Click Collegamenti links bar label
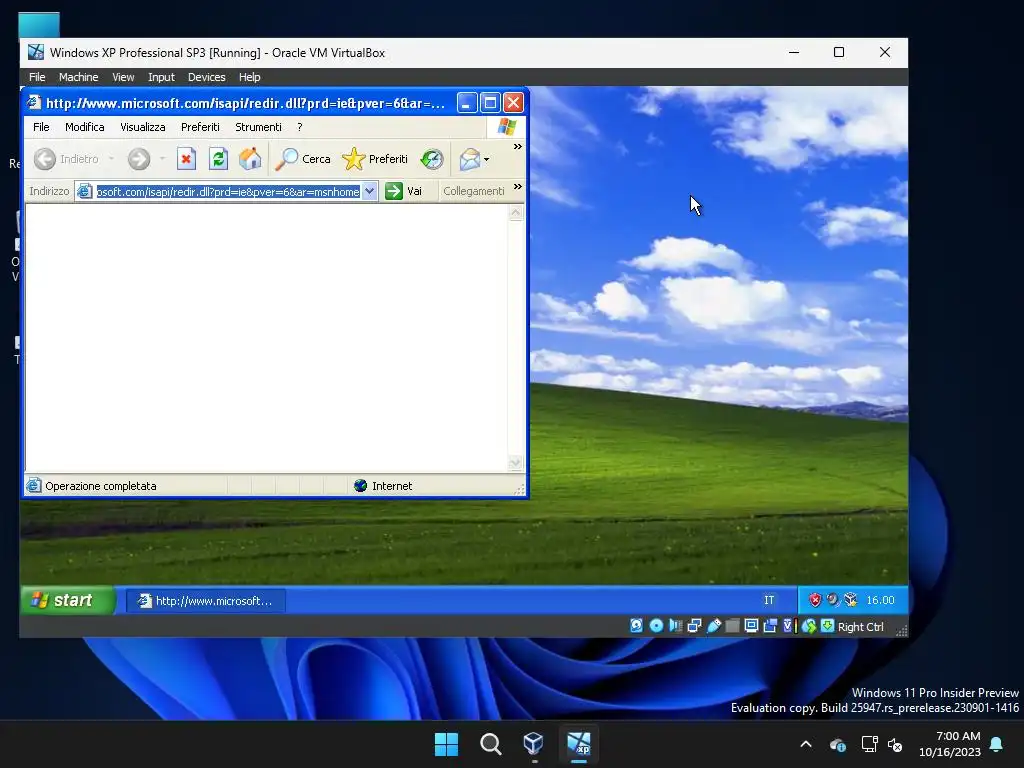Viewport: 1024px width, 768px height. tap(473, 191)
